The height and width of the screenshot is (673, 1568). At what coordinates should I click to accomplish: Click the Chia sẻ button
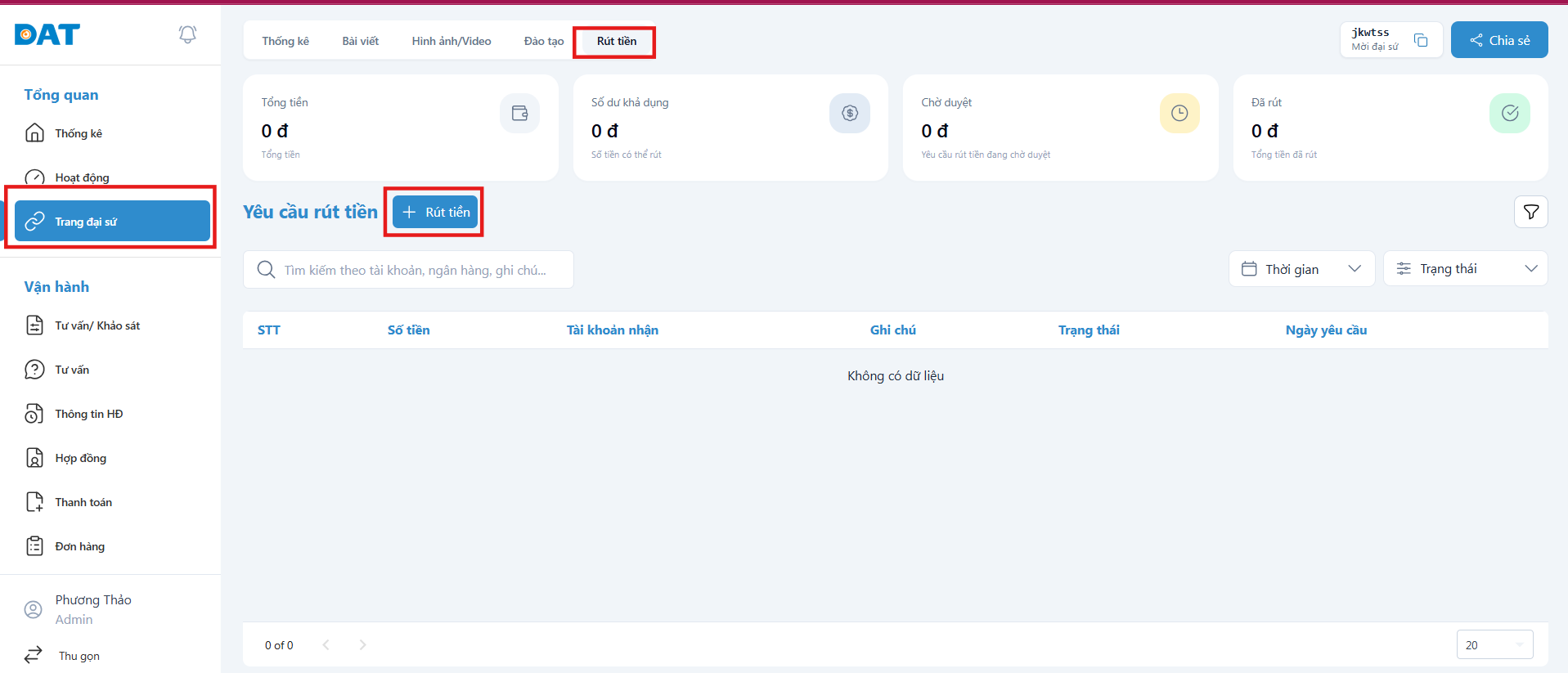pyautogui.click(x=1499, y=40)
